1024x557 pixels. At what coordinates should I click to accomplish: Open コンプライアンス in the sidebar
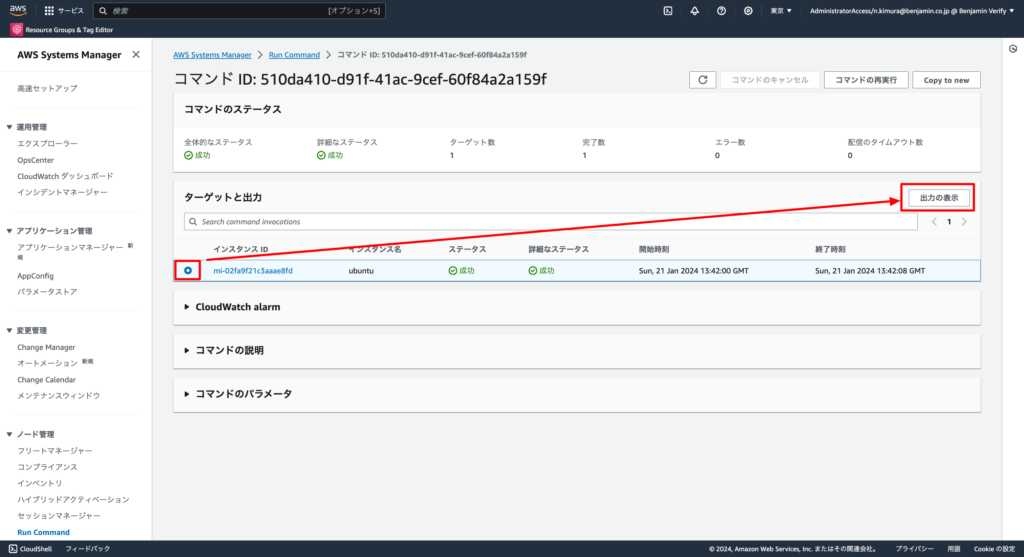point(47,468)
